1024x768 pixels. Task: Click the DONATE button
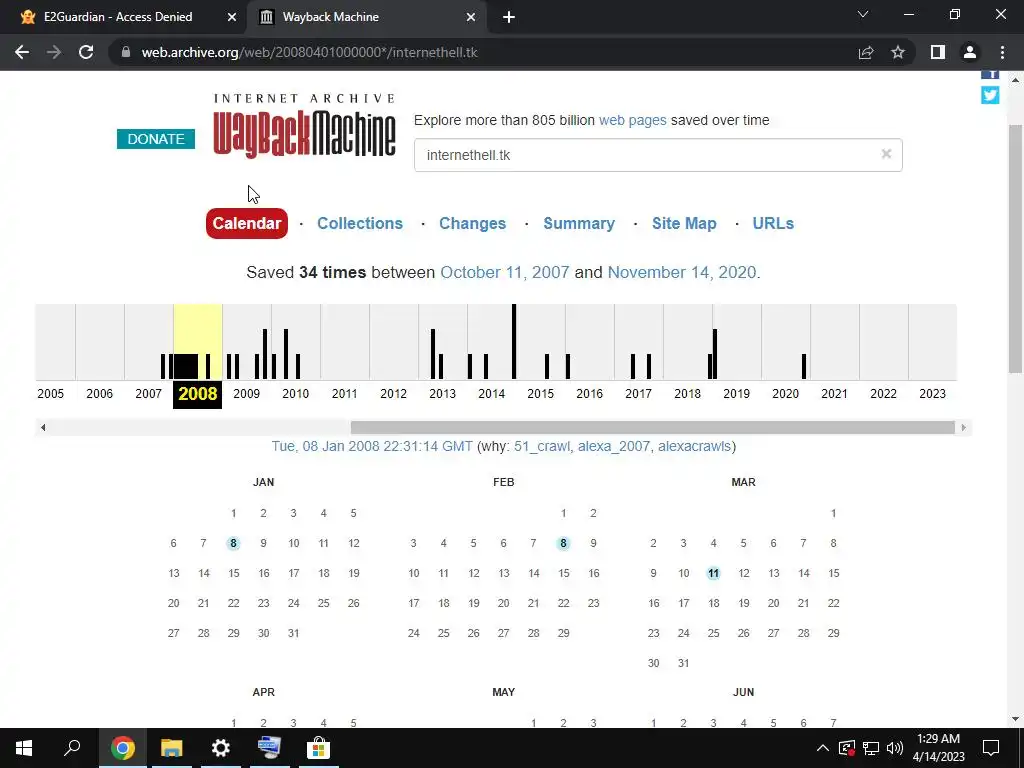[x=155, y=138]
